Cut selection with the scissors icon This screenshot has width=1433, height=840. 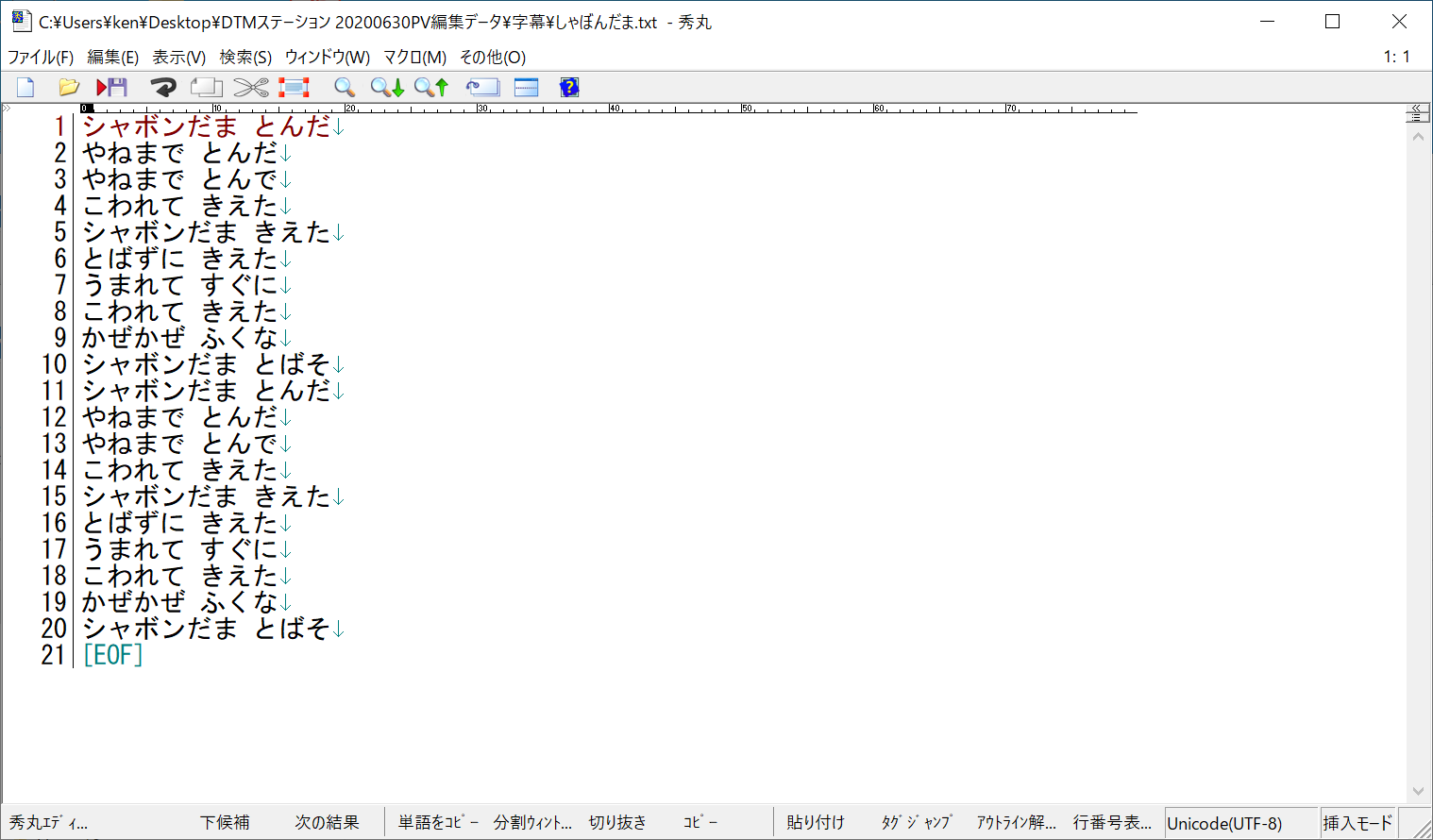[251, 88]
